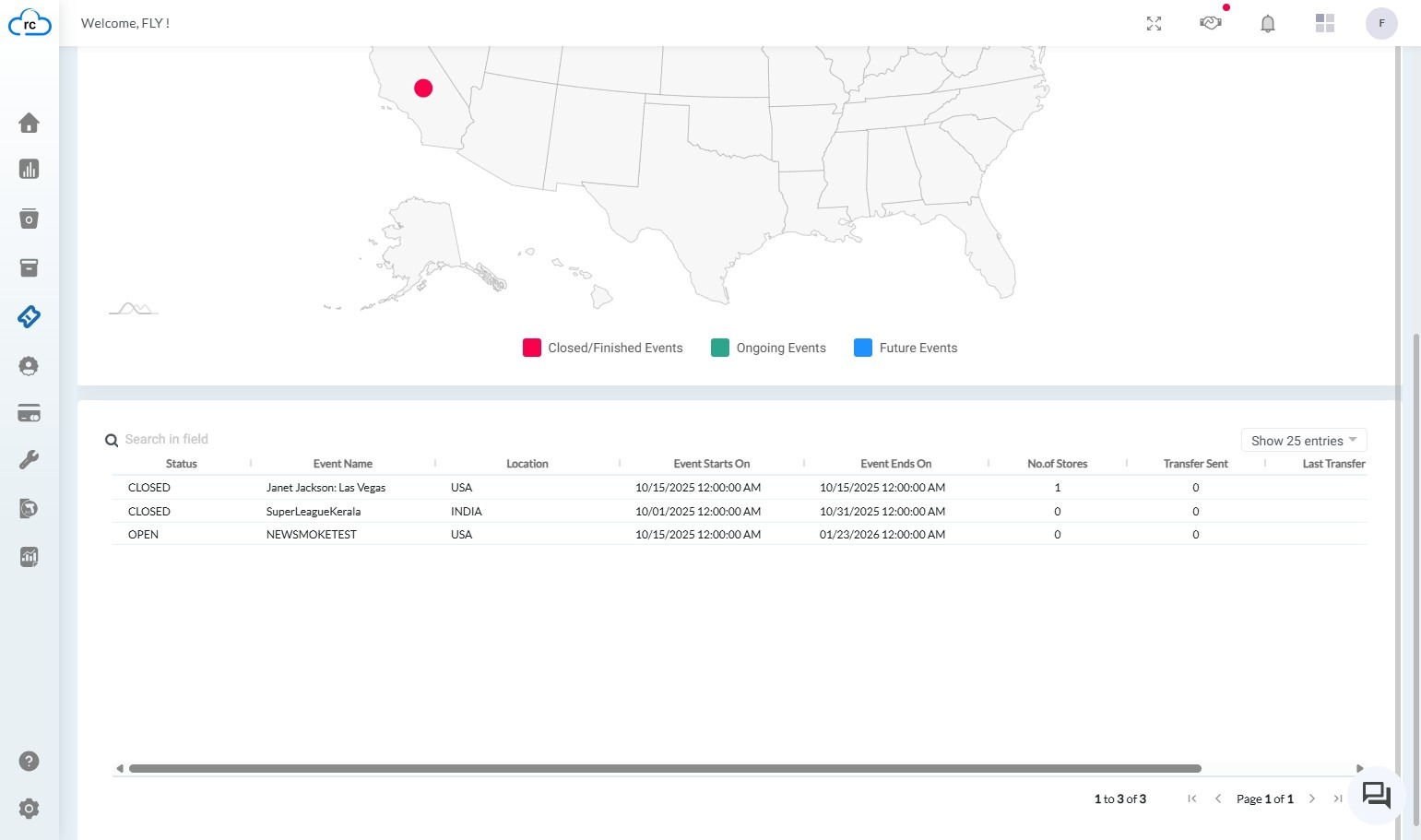The width and height of the screenshot is (1421, 840).
Task: Sort by Last Transfer column header
Action: (x=1333, y=464)
